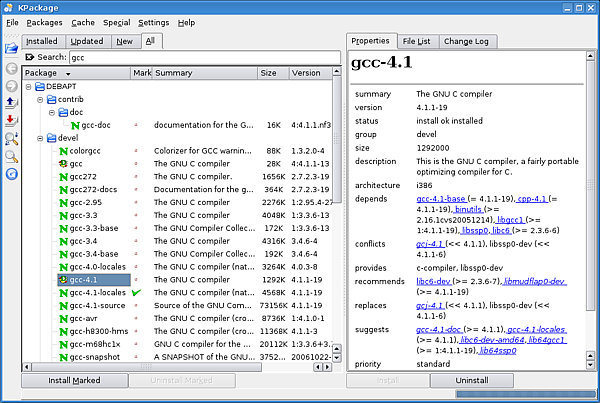The image size is (600, 403).
Task: Click the blue reload icon in sidebar
Action: pyautogui.click(x=11, y=173)
